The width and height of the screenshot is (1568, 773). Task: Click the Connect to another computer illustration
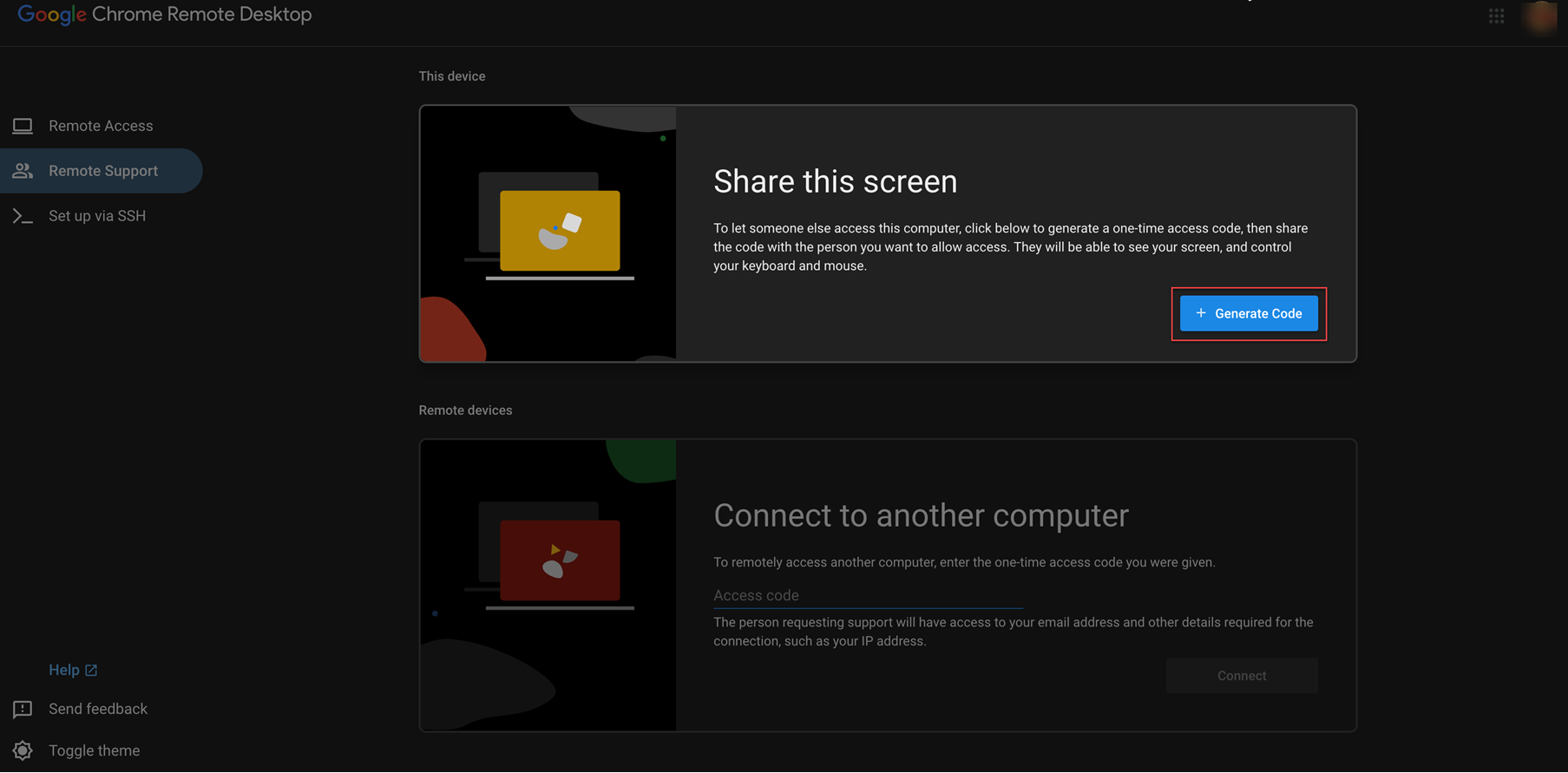click(x=548, y=585)
